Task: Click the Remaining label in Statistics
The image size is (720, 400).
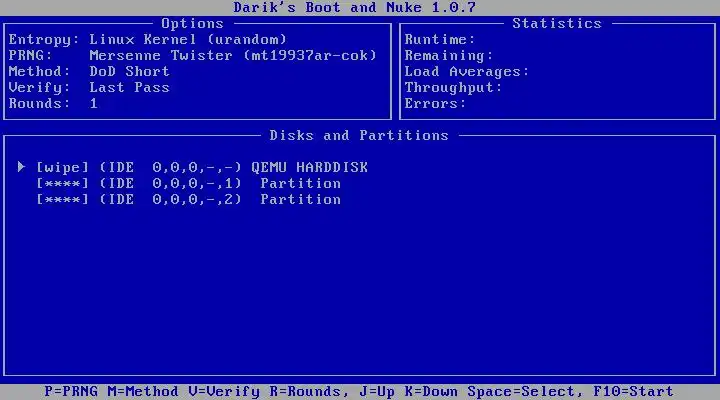Action: 449,56
